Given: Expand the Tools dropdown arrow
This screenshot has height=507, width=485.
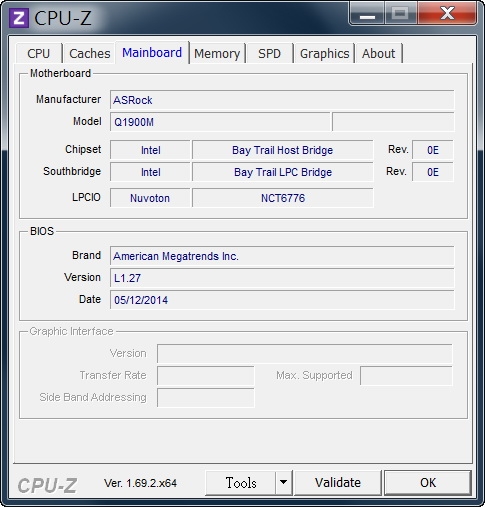Looking at the screenshot, I should [284, 483].
